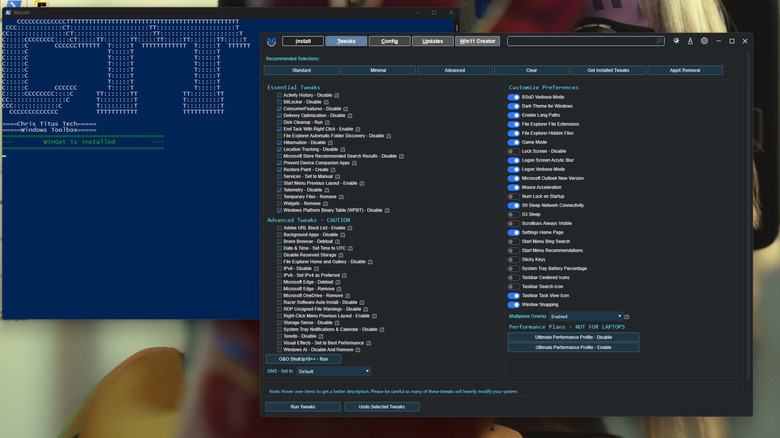The height and width of the screenshot is (438, 780).
Task: Open the Config tab
Action: tap(390, 41)
